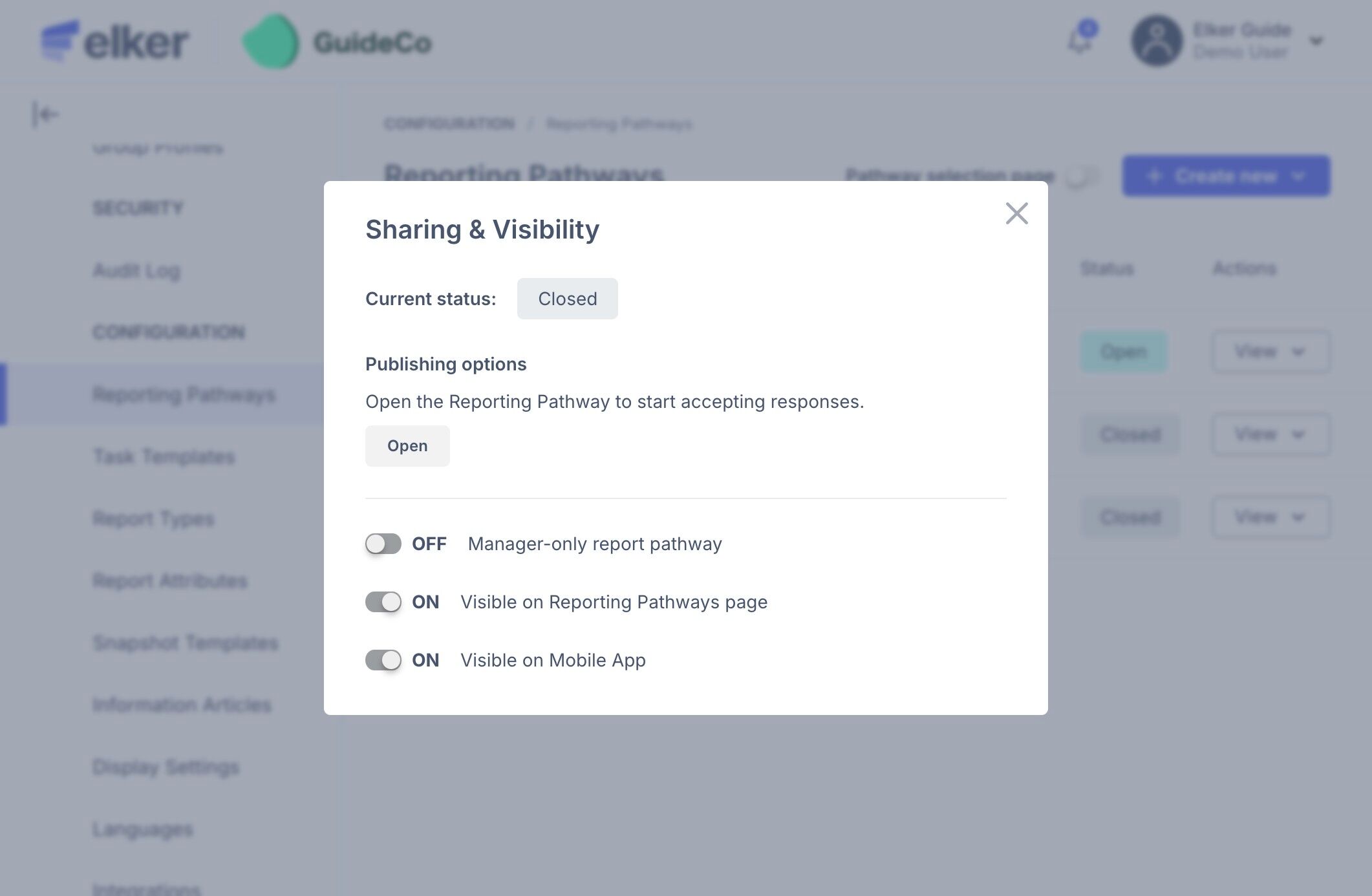Click the Open publishing button
The width and height of the screenshot is (1372, 896).
coord(407,446)
